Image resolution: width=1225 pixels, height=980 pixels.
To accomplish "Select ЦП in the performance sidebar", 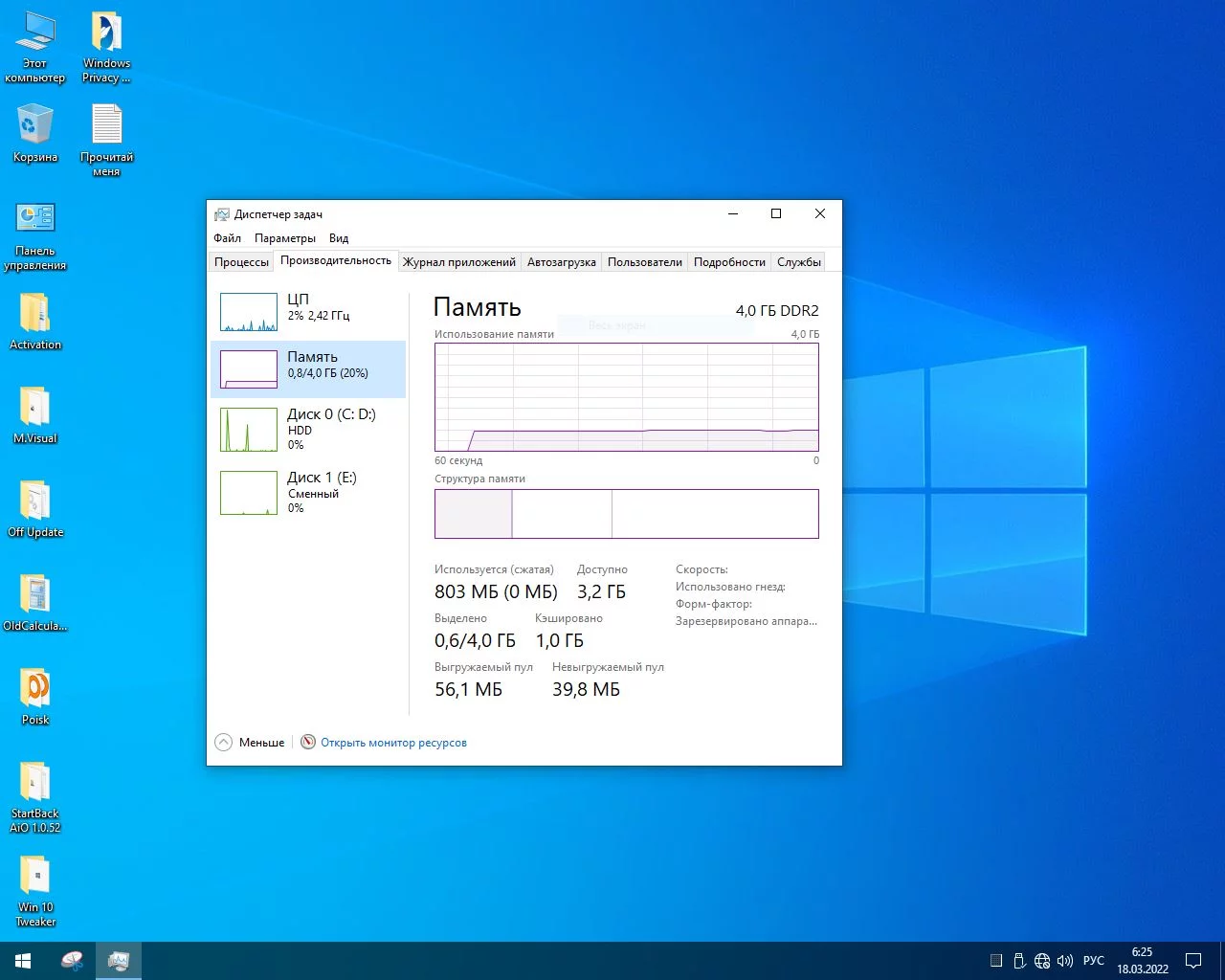I will click(x=308, y=312).
